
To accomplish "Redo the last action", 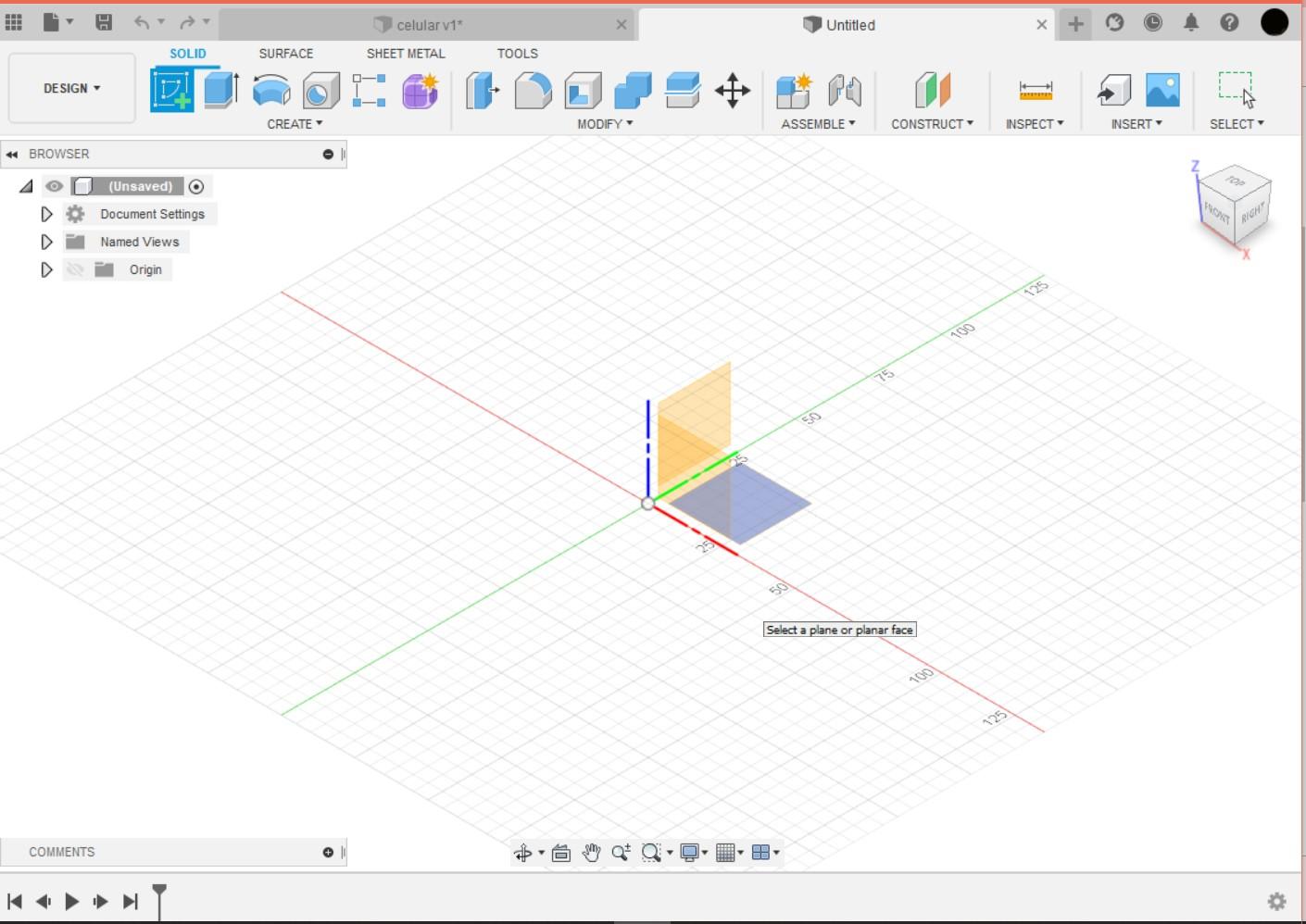I will 188,22.
